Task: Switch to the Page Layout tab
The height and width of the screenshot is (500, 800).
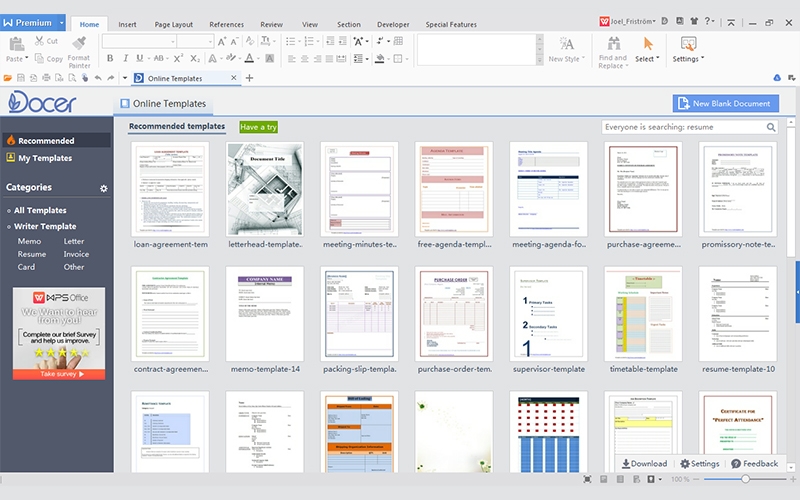Action: point(175,23)
